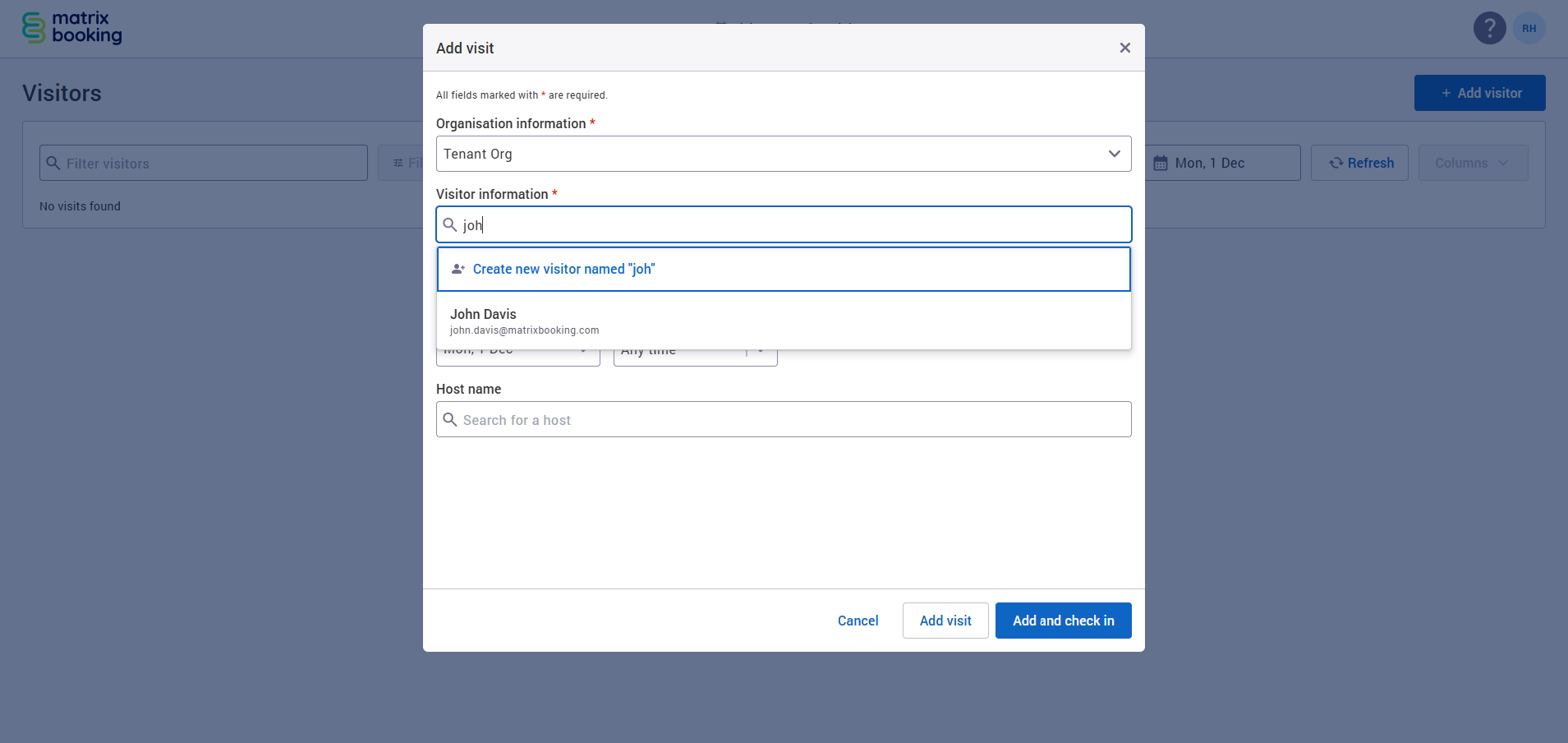Click the calendar icon beside Mon, 1 Dec
The width and height of the screenshot is (1568, 743).
click(1161, 163)
